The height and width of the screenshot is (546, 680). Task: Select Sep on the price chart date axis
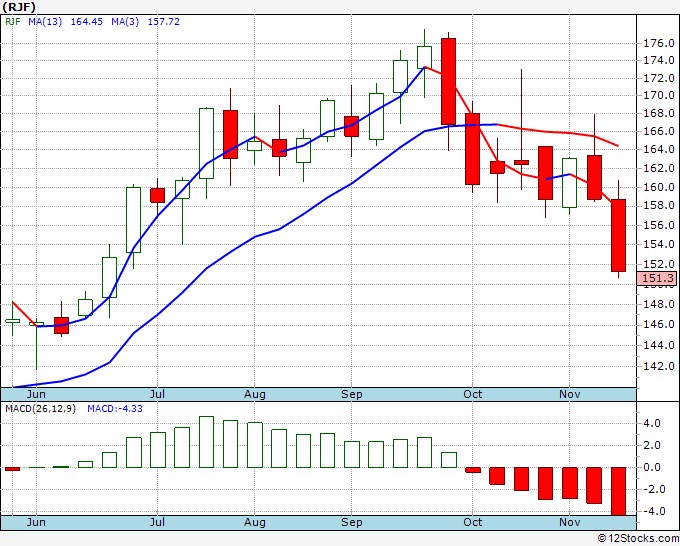(351, 394)
